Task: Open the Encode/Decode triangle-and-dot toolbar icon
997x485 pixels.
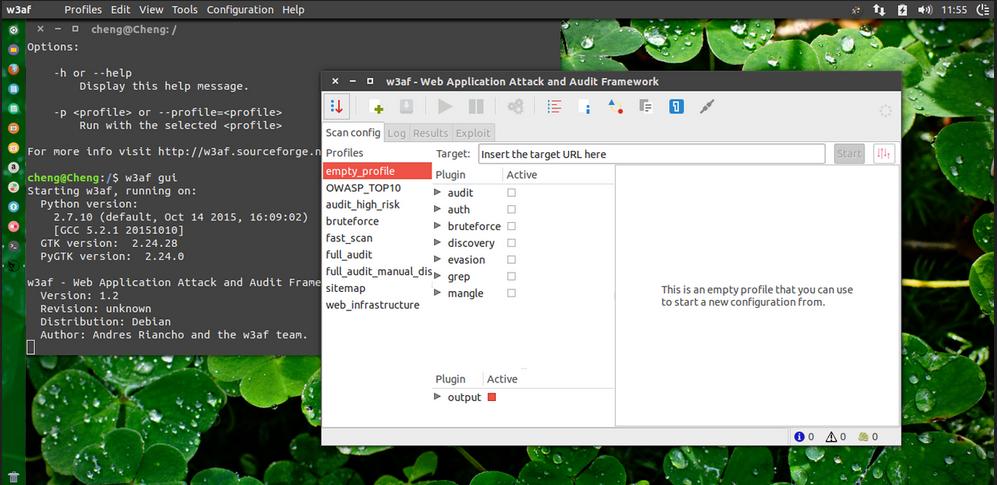Action: click(x=615, y=107)
